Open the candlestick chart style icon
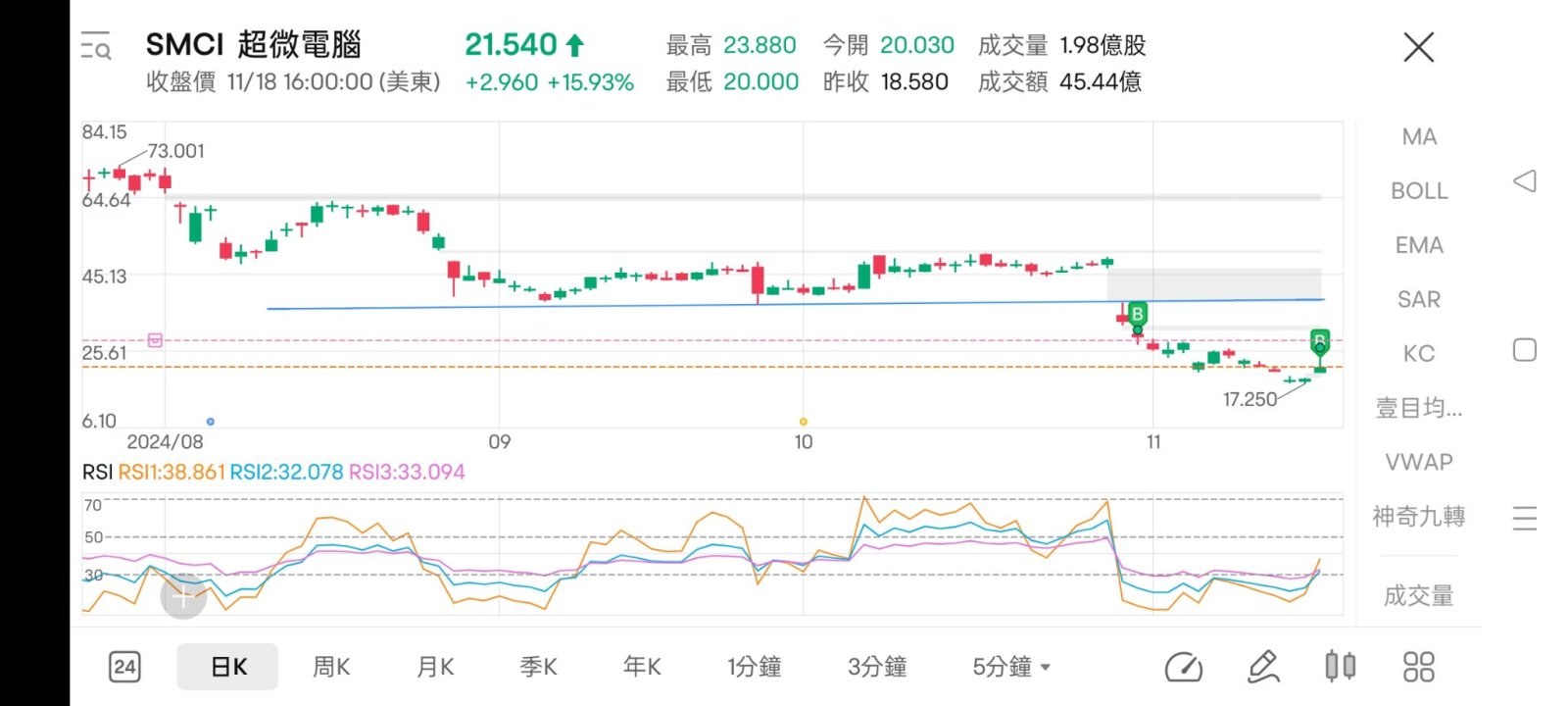Viewport: 1568px width, 706px height. [1340, 667]
